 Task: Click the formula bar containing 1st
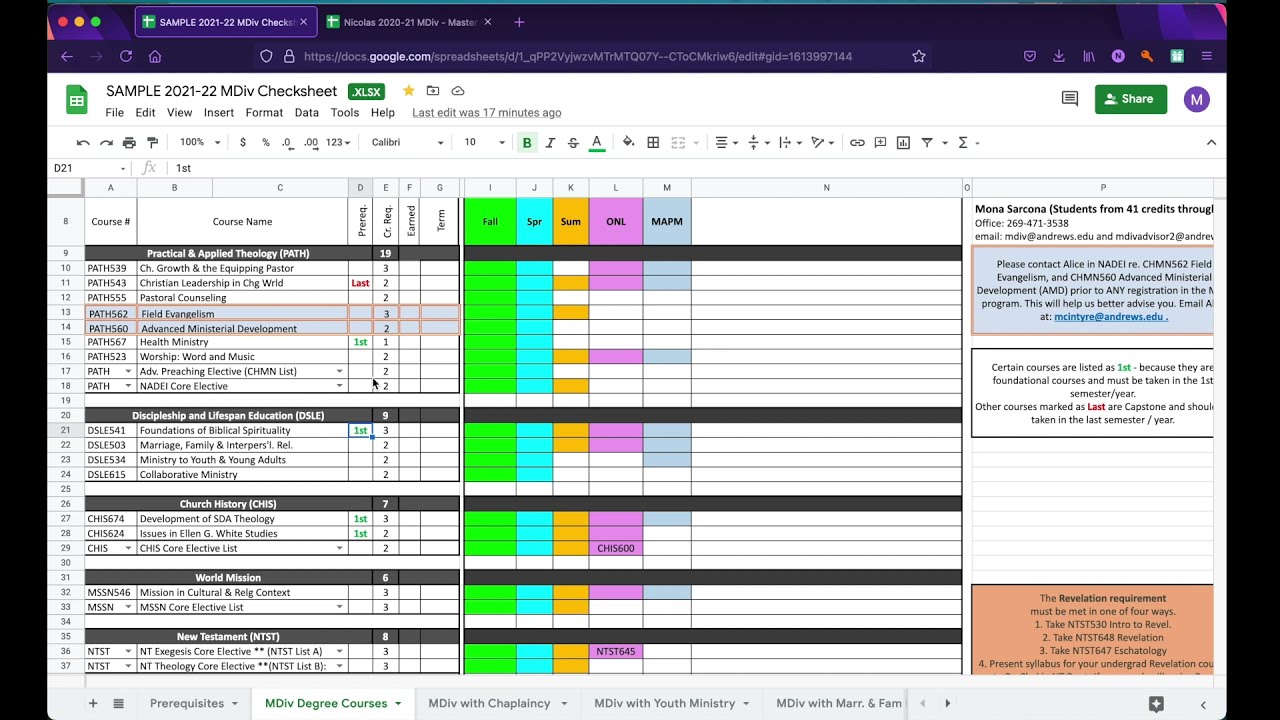[690, 168]
